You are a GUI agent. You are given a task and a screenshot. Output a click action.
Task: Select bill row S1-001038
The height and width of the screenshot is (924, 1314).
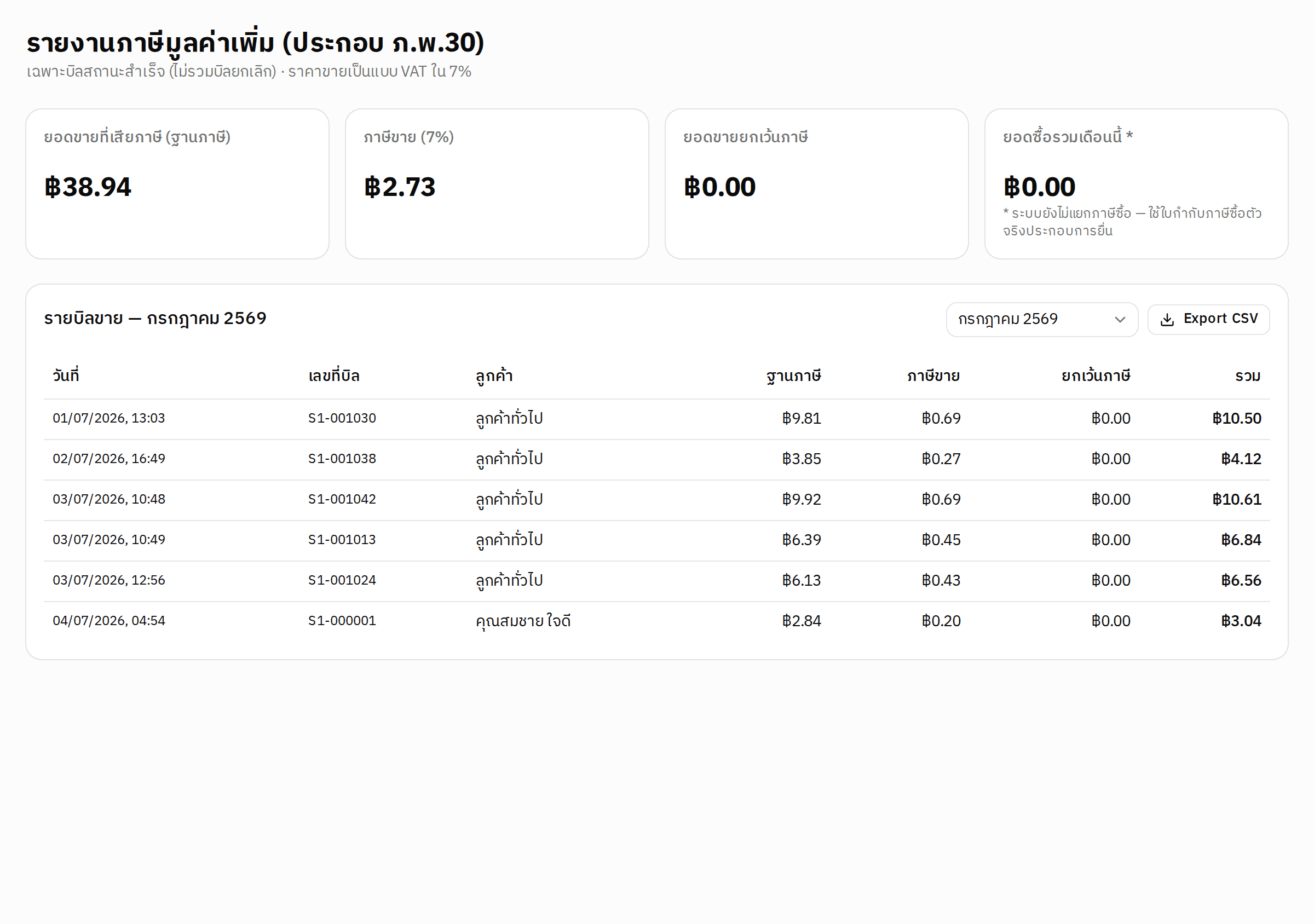656,459
